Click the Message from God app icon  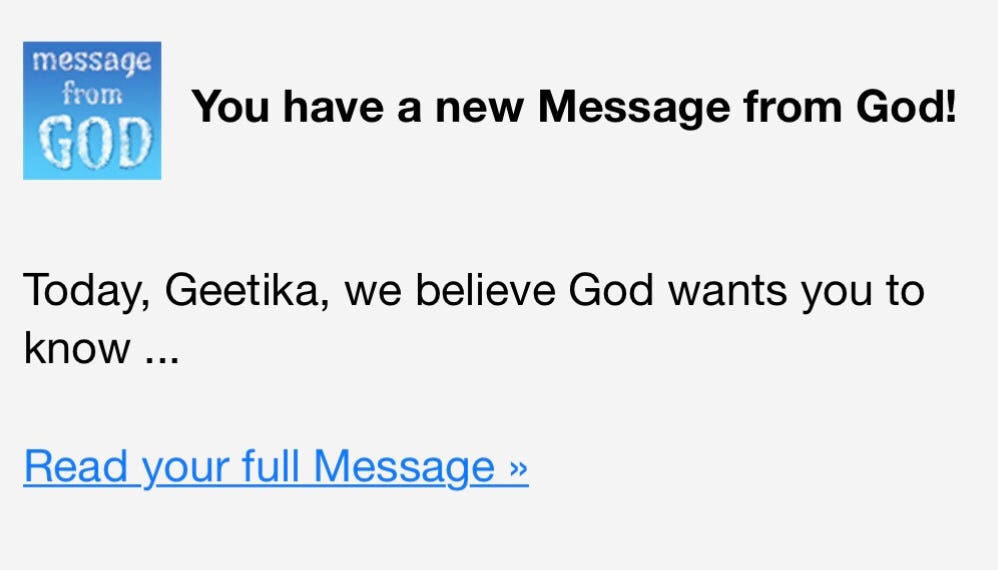click(x=92, y=111)
